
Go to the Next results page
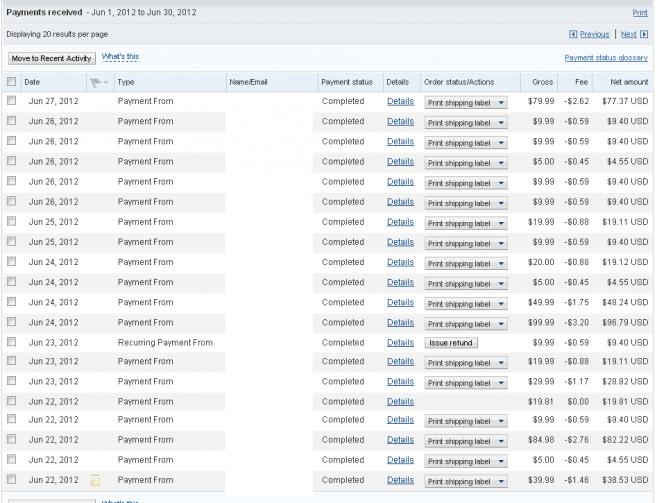pyautogui.click(x=629, y=34)
